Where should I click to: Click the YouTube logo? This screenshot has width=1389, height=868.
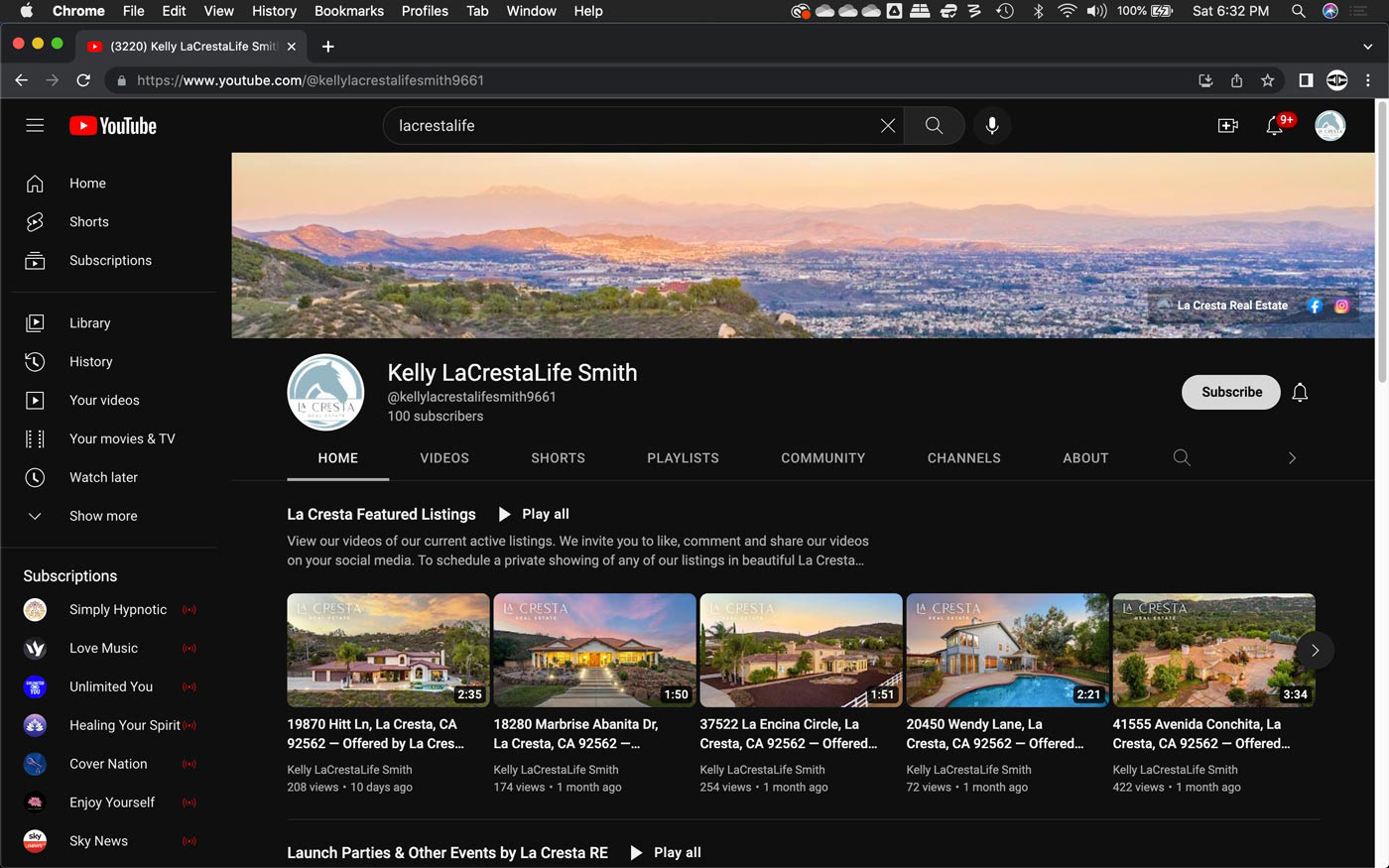113,126
